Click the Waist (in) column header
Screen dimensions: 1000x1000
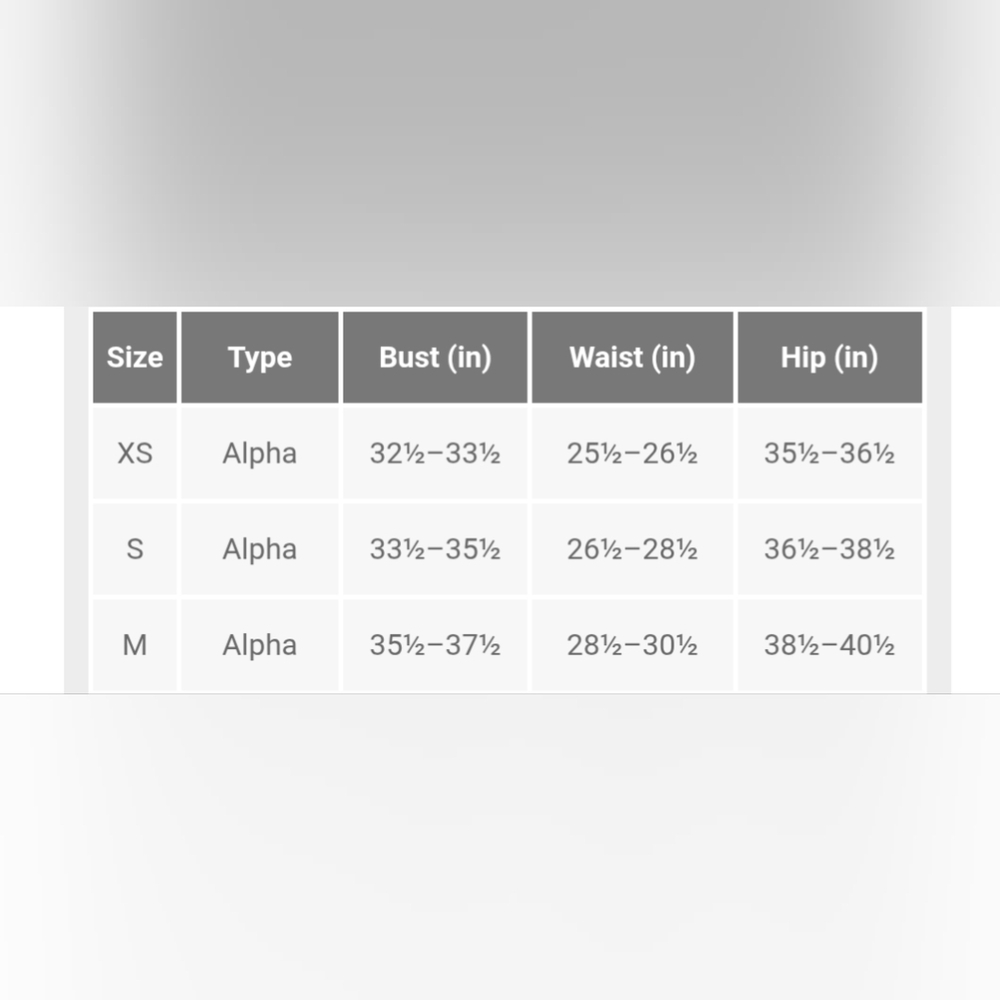(x=632, y=357)
